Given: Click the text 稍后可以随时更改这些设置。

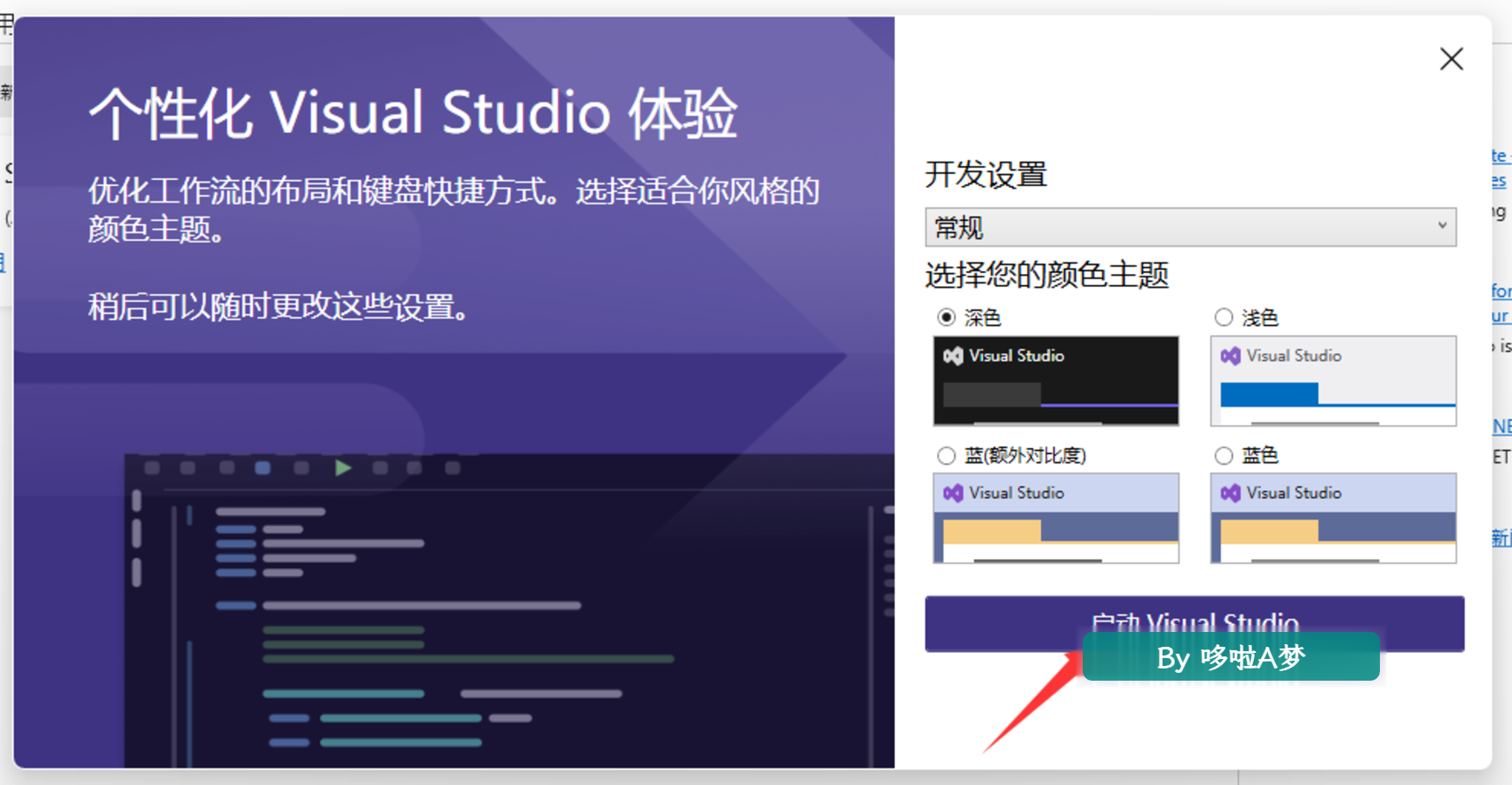Looking at the screenshot, I should coord(279,307).
